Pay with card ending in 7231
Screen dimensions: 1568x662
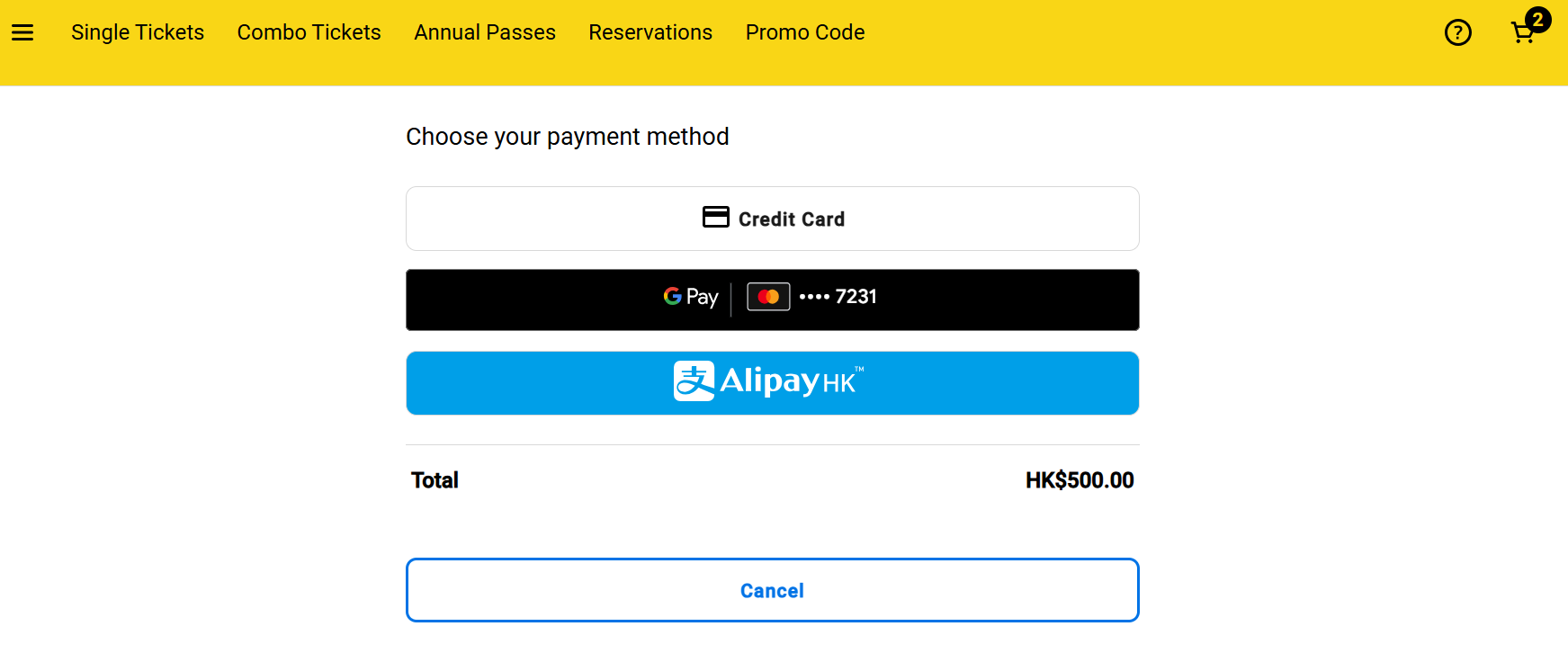pos(838,297)
